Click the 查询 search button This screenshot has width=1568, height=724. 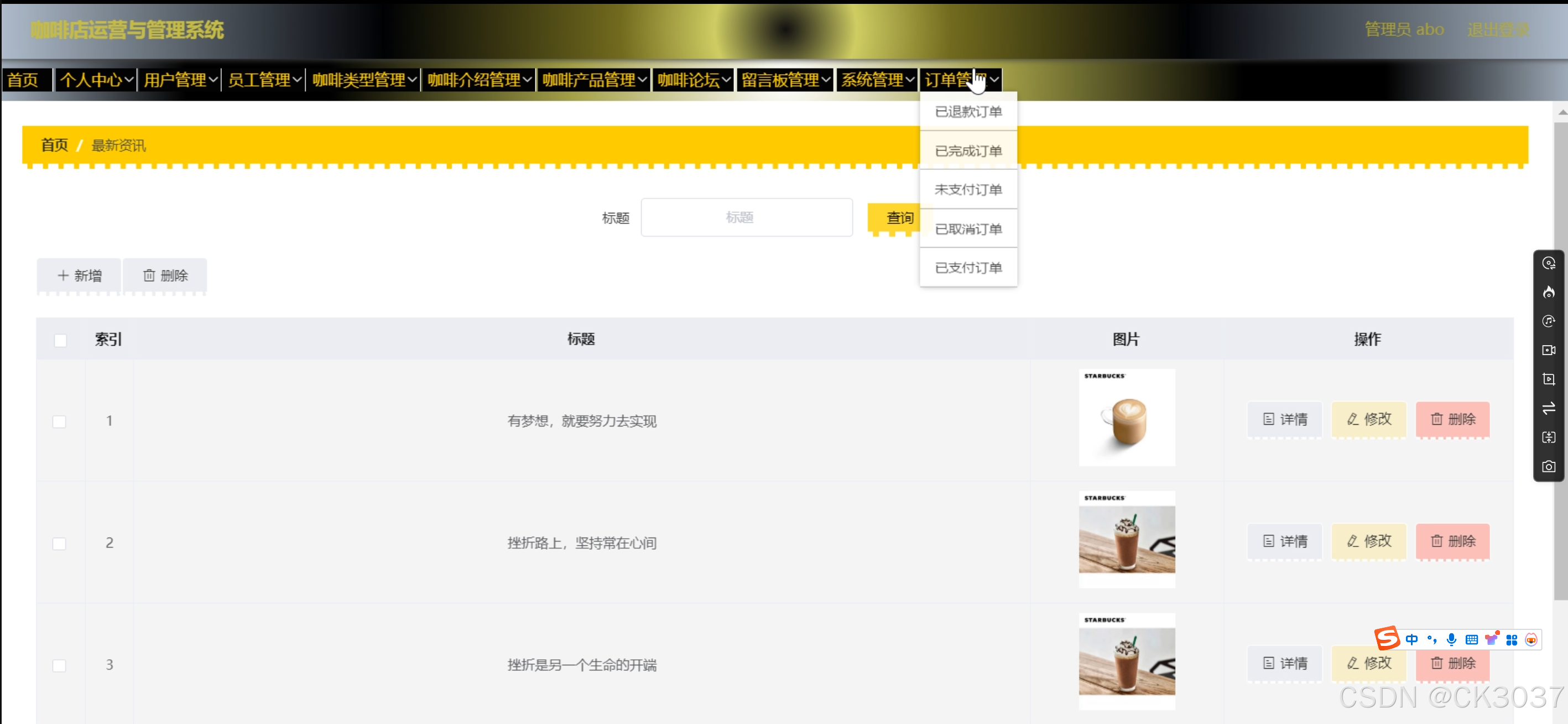click(x=894, y=218)
